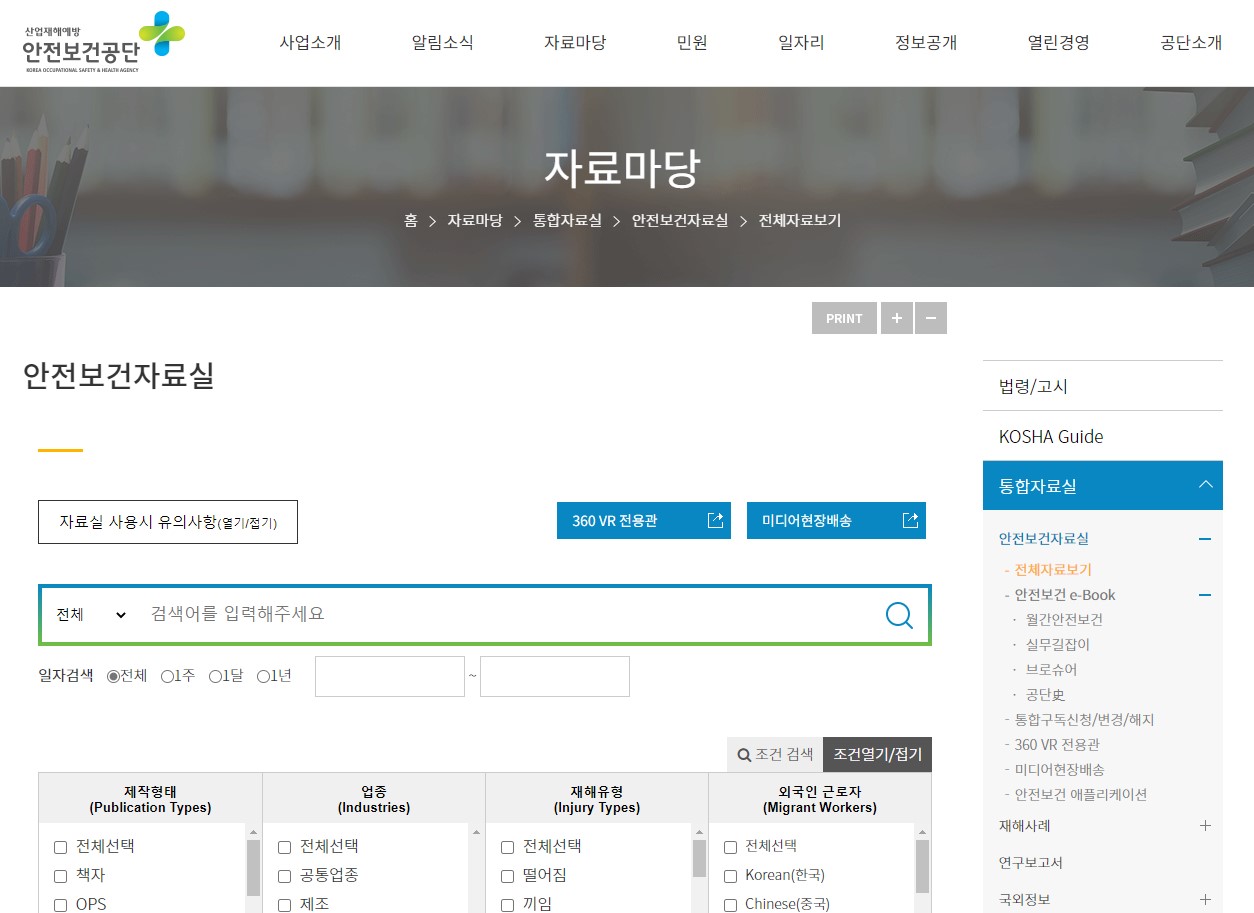Screen dimensions: 1254x913
Task: Click external-link icon on 미디어현장배송 button
Action: pyautogui.click(x=910, y=520)
